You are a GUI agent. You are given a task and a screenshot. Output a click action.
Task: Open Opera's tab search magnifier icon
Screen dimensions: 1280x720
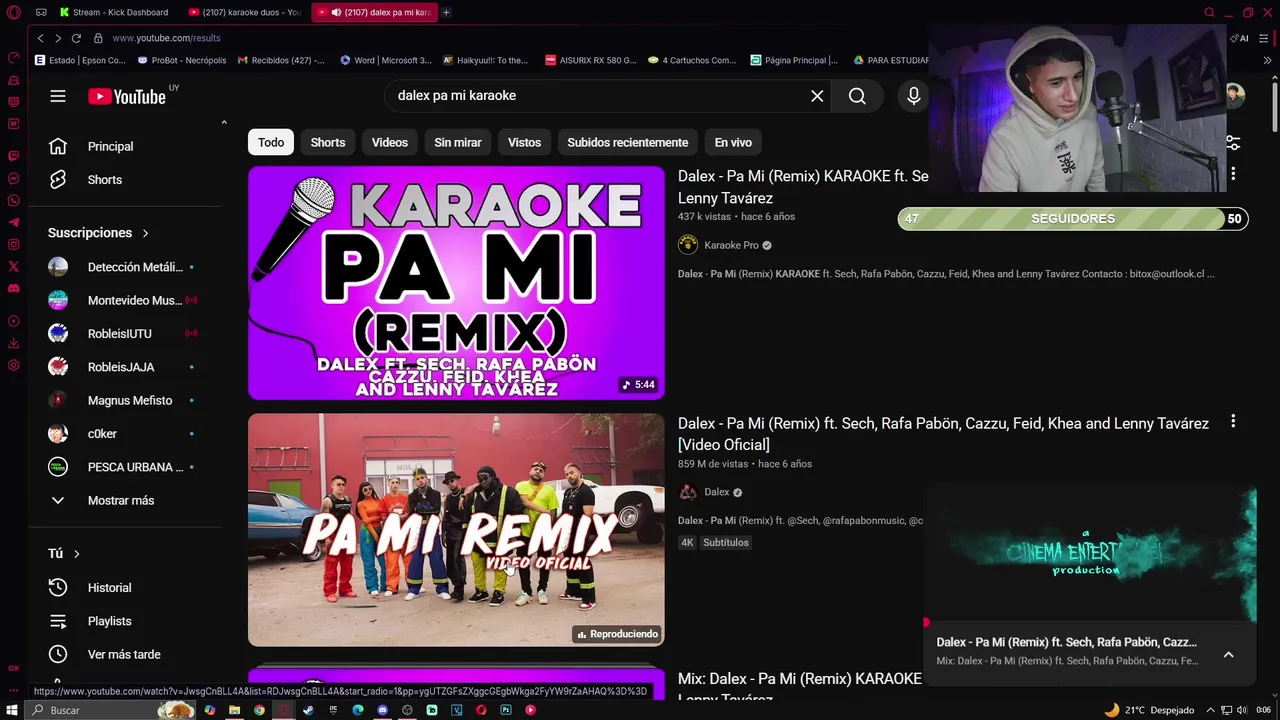(1209, 12)
